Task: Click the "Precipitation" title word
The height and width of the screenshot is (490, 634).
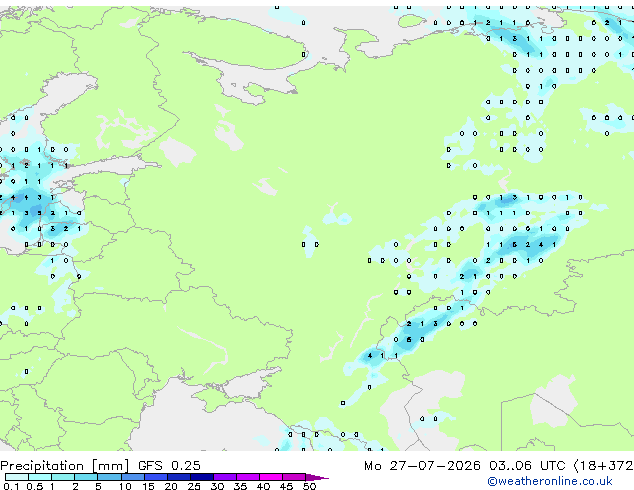Action: click(x=42, y=466)
